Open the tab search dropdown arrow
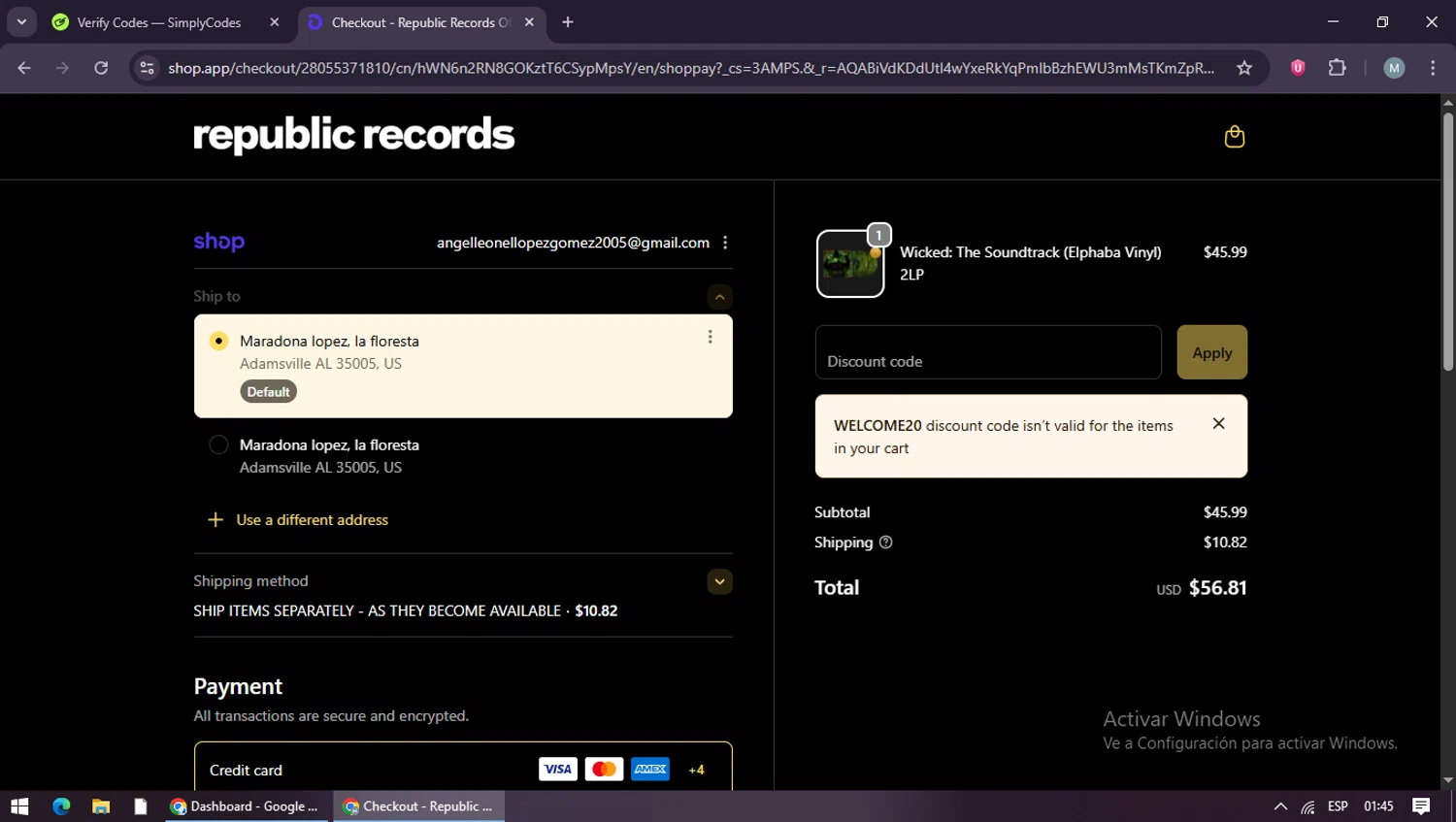 pos(21,22)
